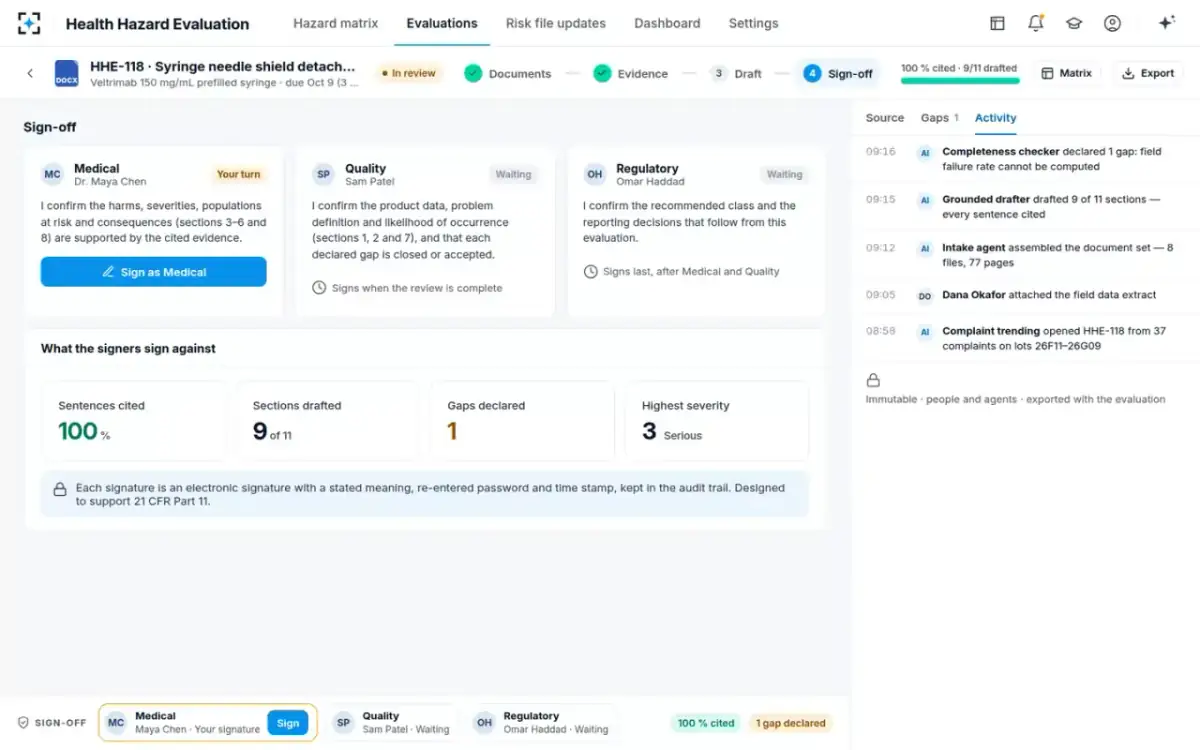The image size is (1200, 750).
Task: Click the OH avatar on the Regulatory card
Action: point(595,174)
